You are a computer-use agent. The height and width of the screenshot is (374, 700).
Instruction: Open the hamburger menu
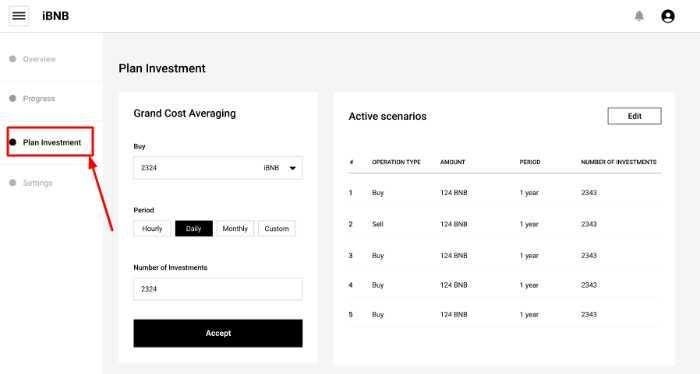click(19, 16)
